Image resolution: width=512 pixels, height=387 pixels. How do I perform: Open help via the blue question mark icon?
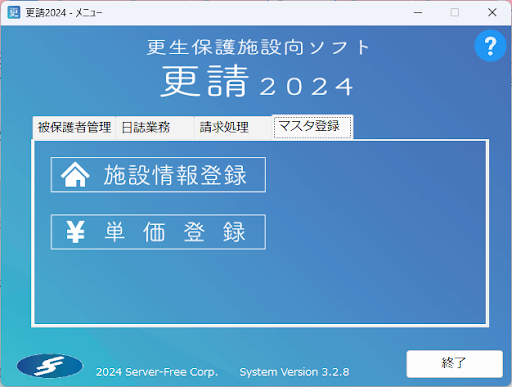click(490, 46)
